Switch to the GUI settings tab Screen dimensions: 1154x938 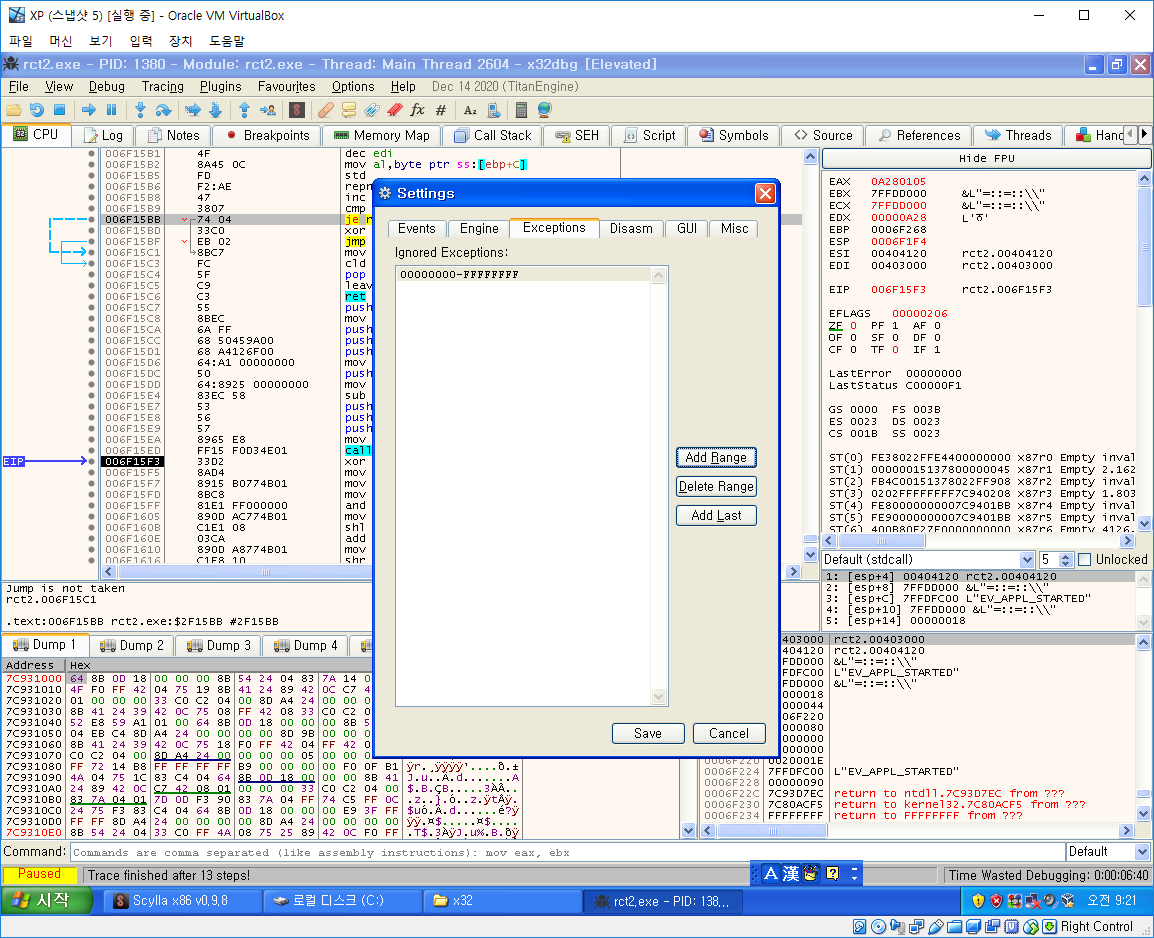[x=687, y=229]
